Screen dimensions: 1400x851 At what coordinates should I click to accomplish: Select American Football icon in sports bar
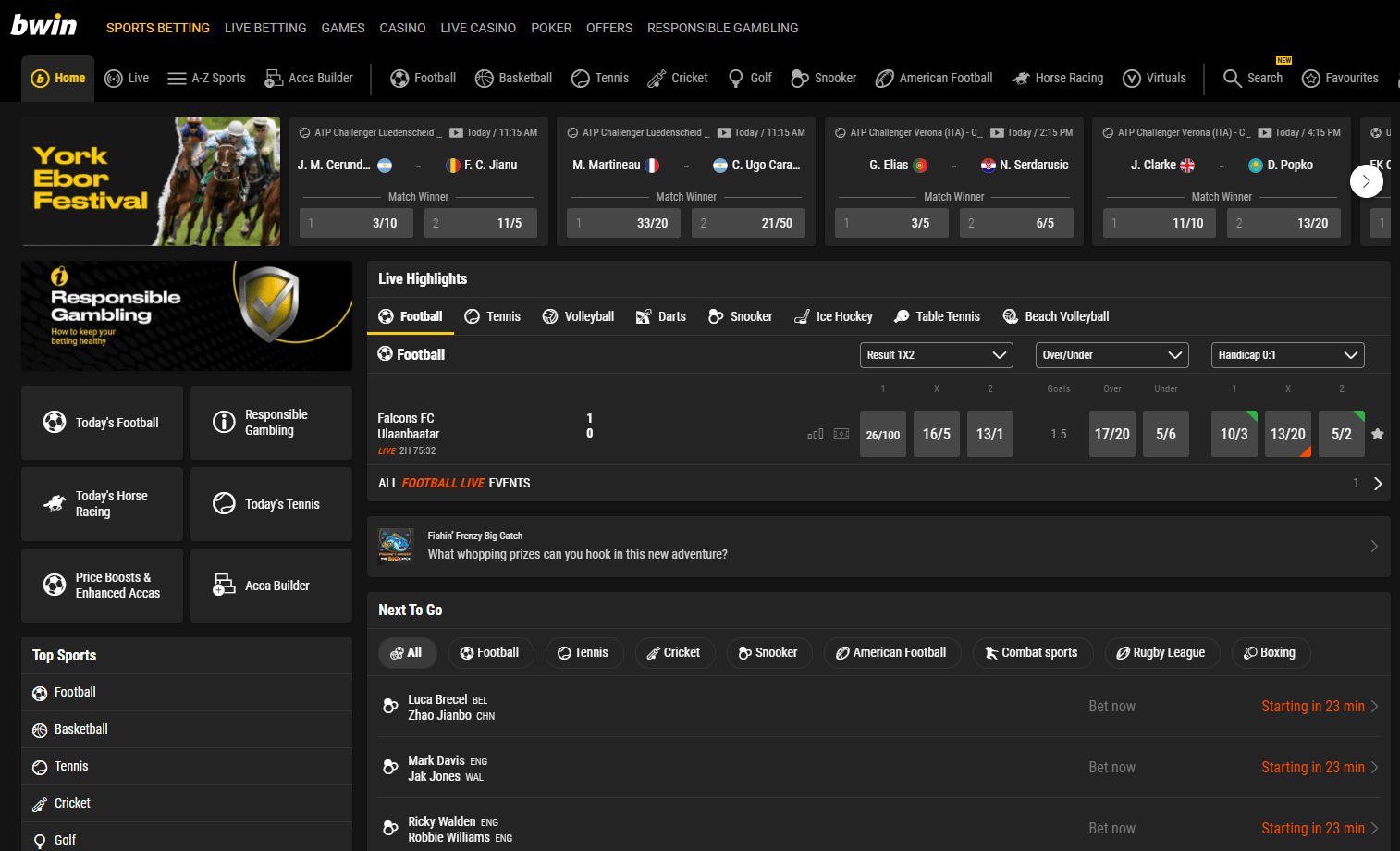click(885, 79)
